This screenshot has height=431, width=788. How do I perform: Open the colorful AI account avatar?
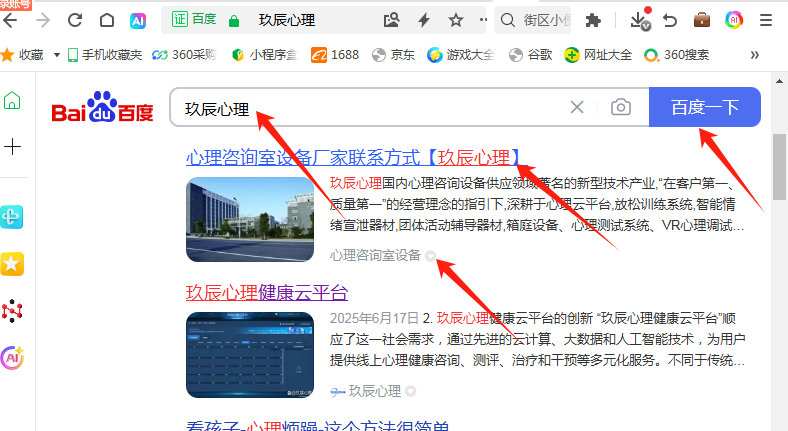coord(734,20)
